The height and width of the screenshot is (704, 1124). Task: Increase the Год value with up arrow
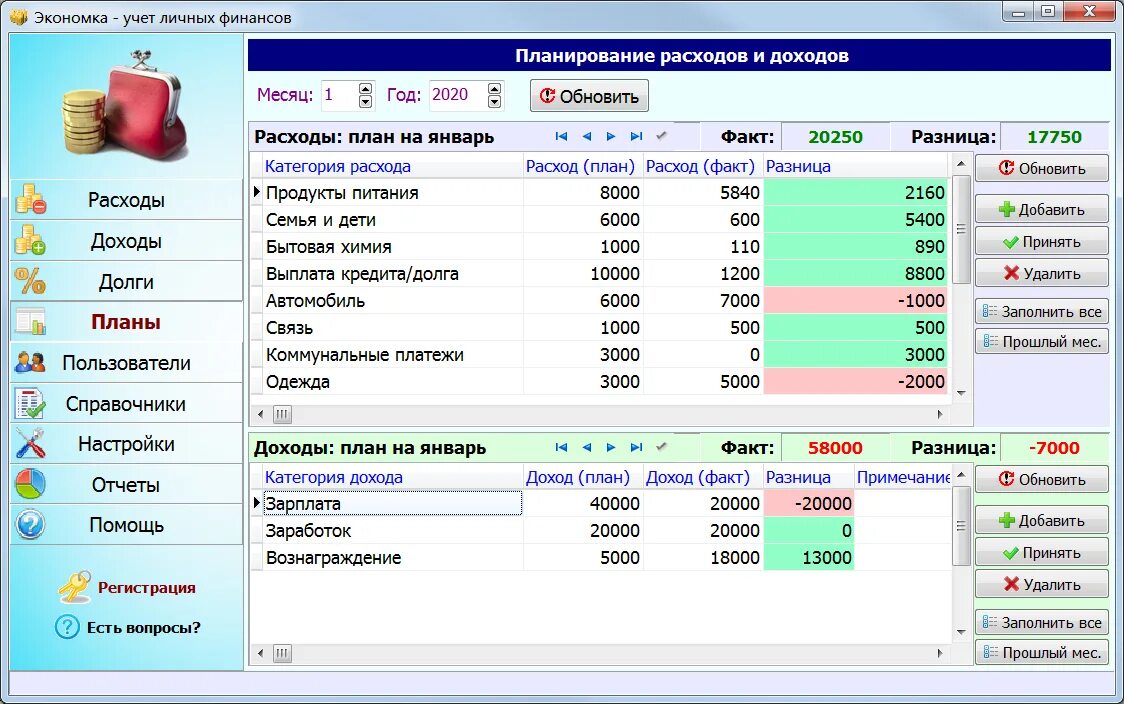tap(494, 89)
